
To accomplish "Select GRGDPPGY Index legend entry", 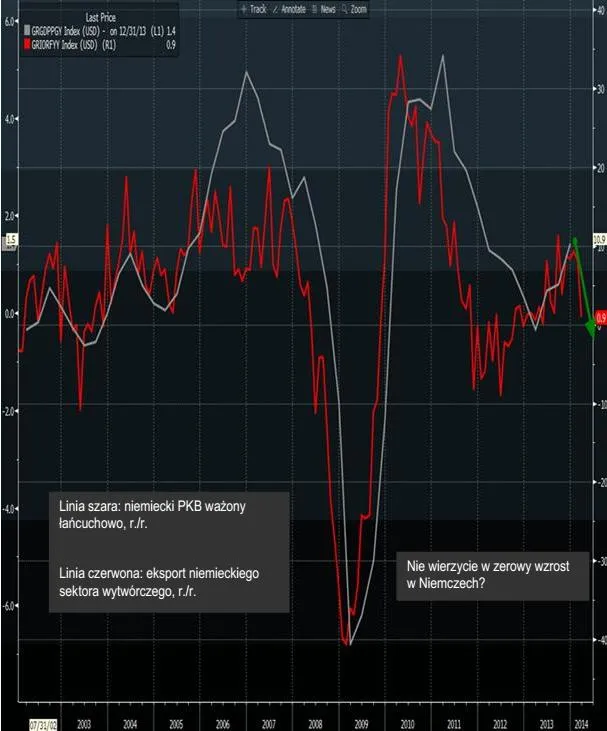I will click(100, 31).
